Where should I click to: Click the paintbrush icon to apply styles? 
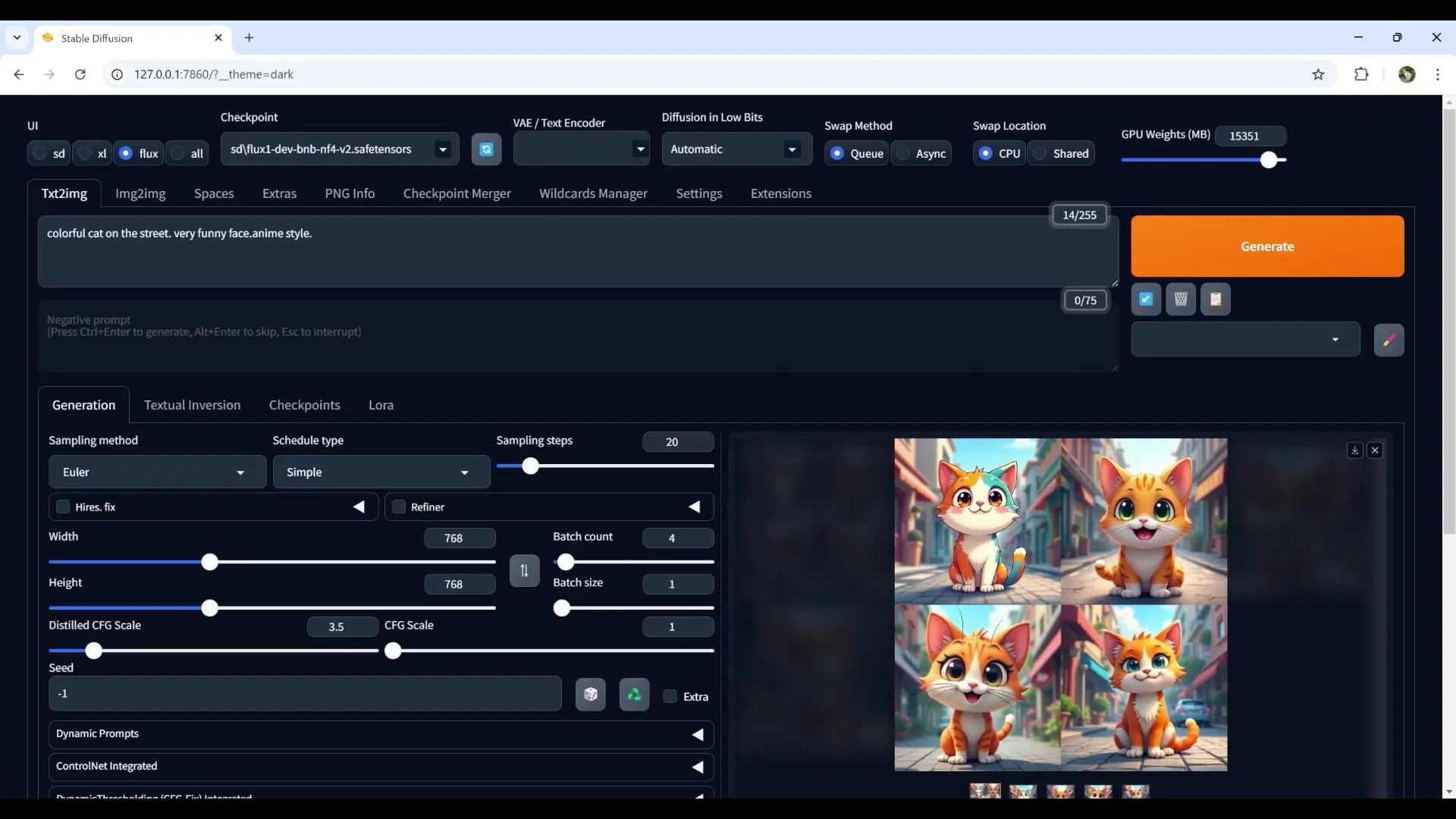click(1389, 340)
